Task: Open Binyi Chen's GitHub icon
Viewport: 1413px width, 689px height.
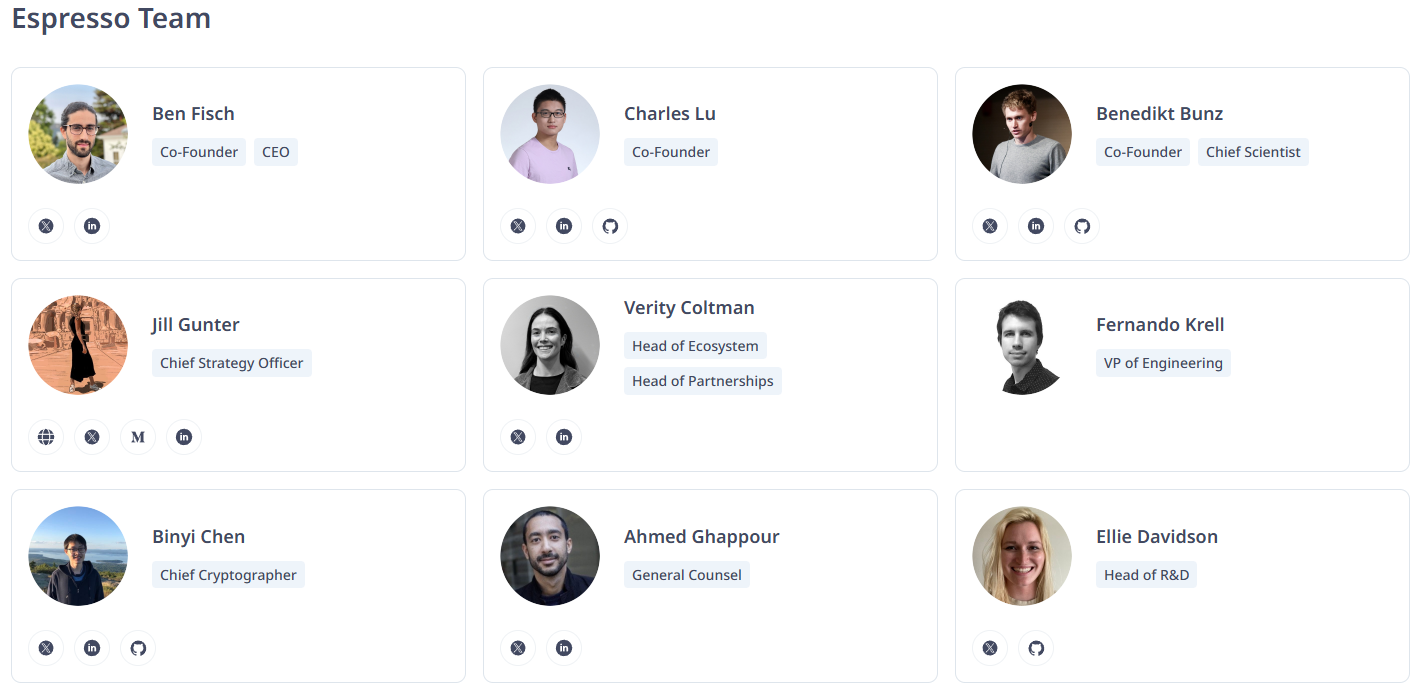Action: 138,648
